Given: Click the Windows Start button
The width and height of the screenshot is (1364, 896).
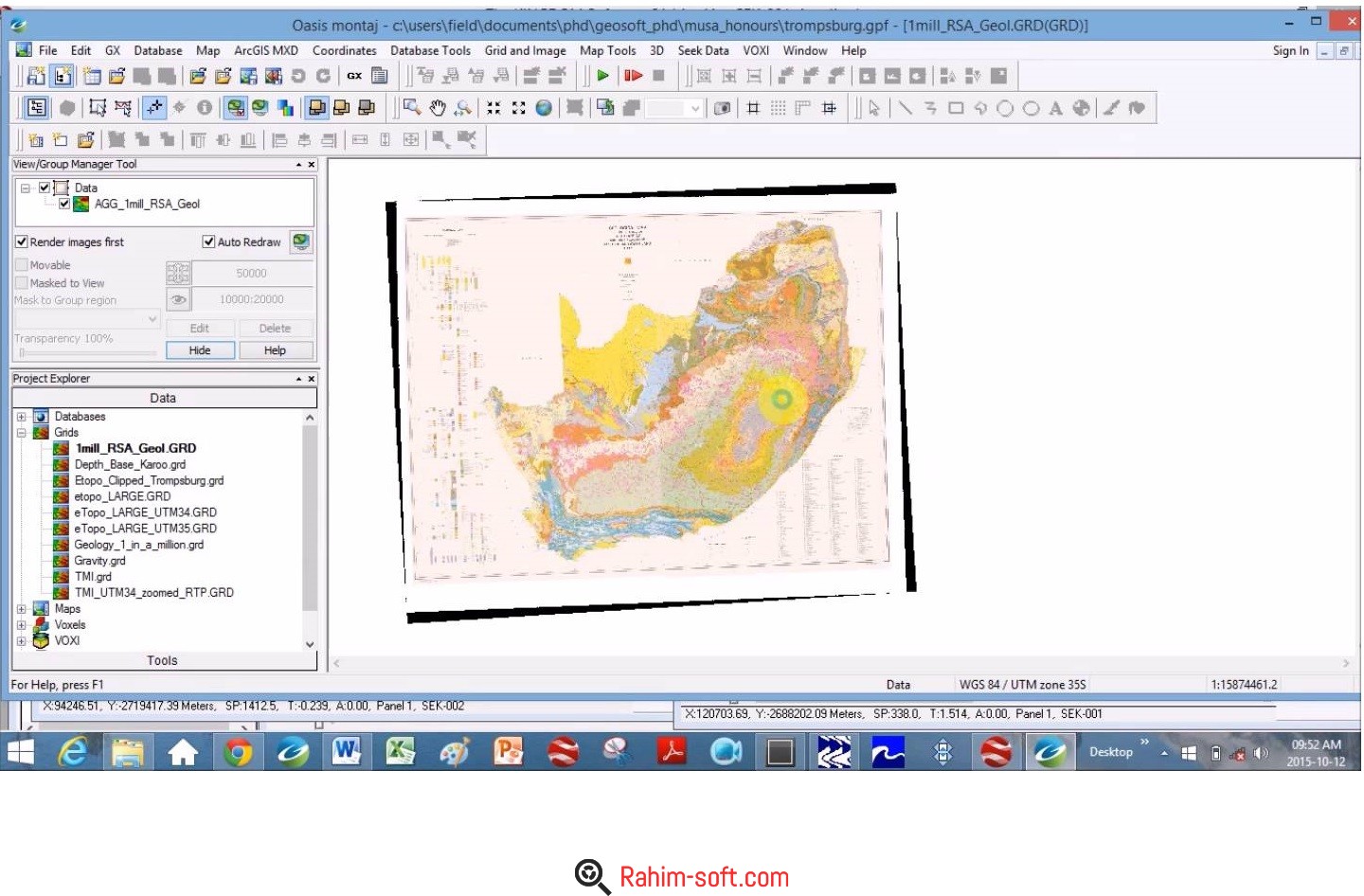Looking at the screenshot, I should [x=20, y=752].
